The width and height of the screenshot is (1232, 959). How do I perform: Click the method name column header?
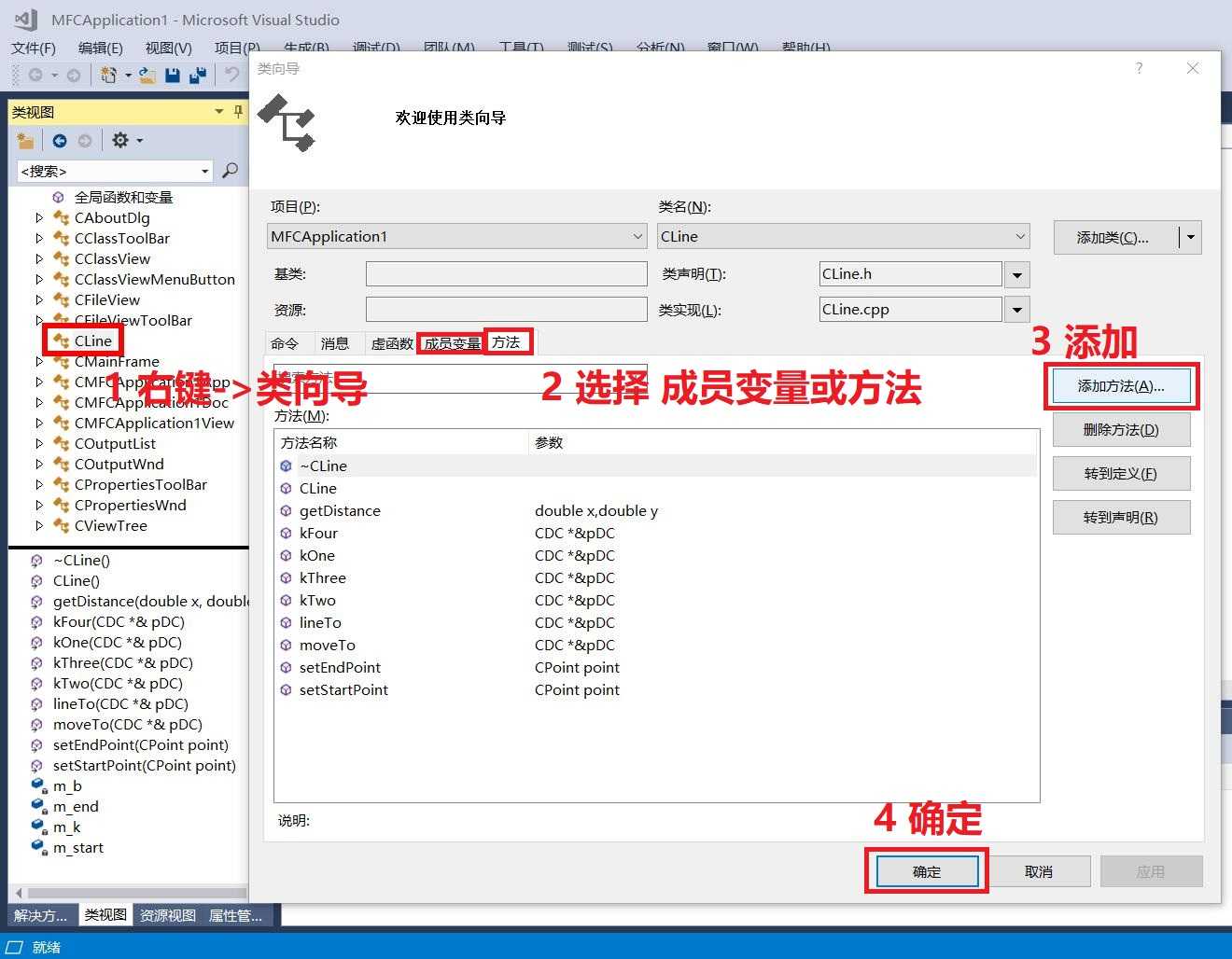tap(401, 442)
